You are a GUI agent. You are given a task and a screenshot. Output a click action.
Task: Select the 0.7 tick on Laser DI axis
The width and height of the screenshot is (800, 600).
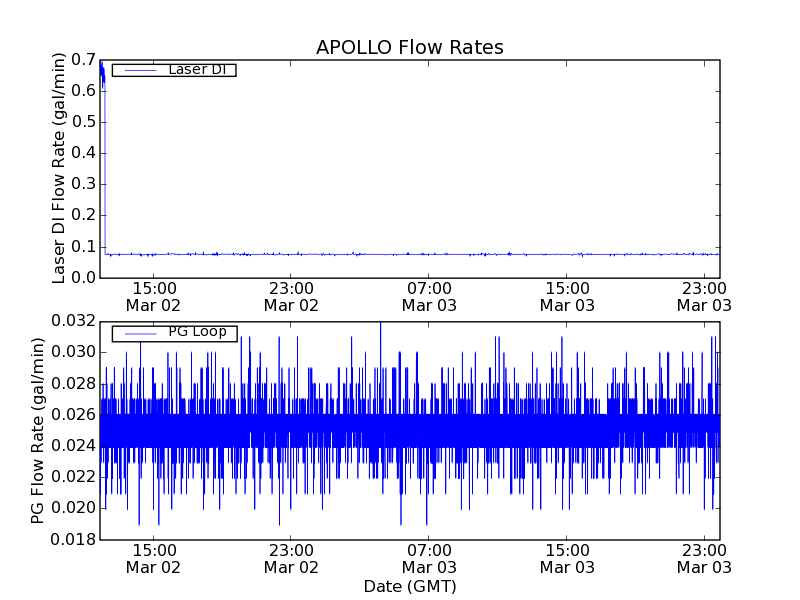point(82,59)
